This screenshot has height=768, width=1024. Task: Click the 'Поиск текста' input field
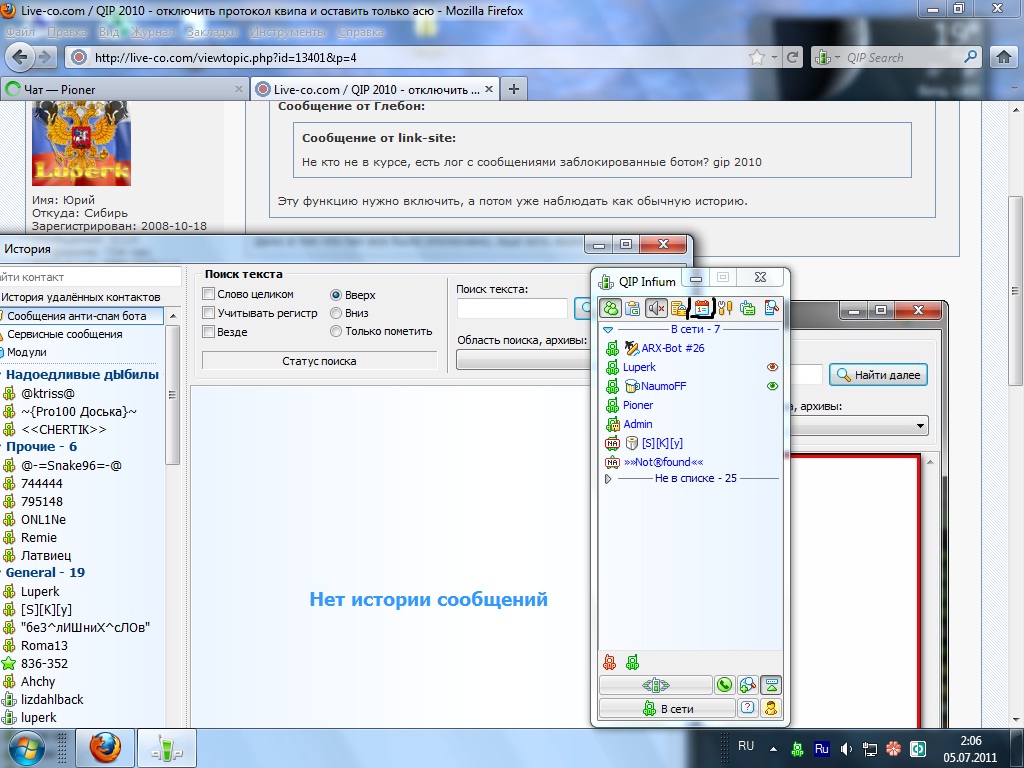tap(512, 309)
